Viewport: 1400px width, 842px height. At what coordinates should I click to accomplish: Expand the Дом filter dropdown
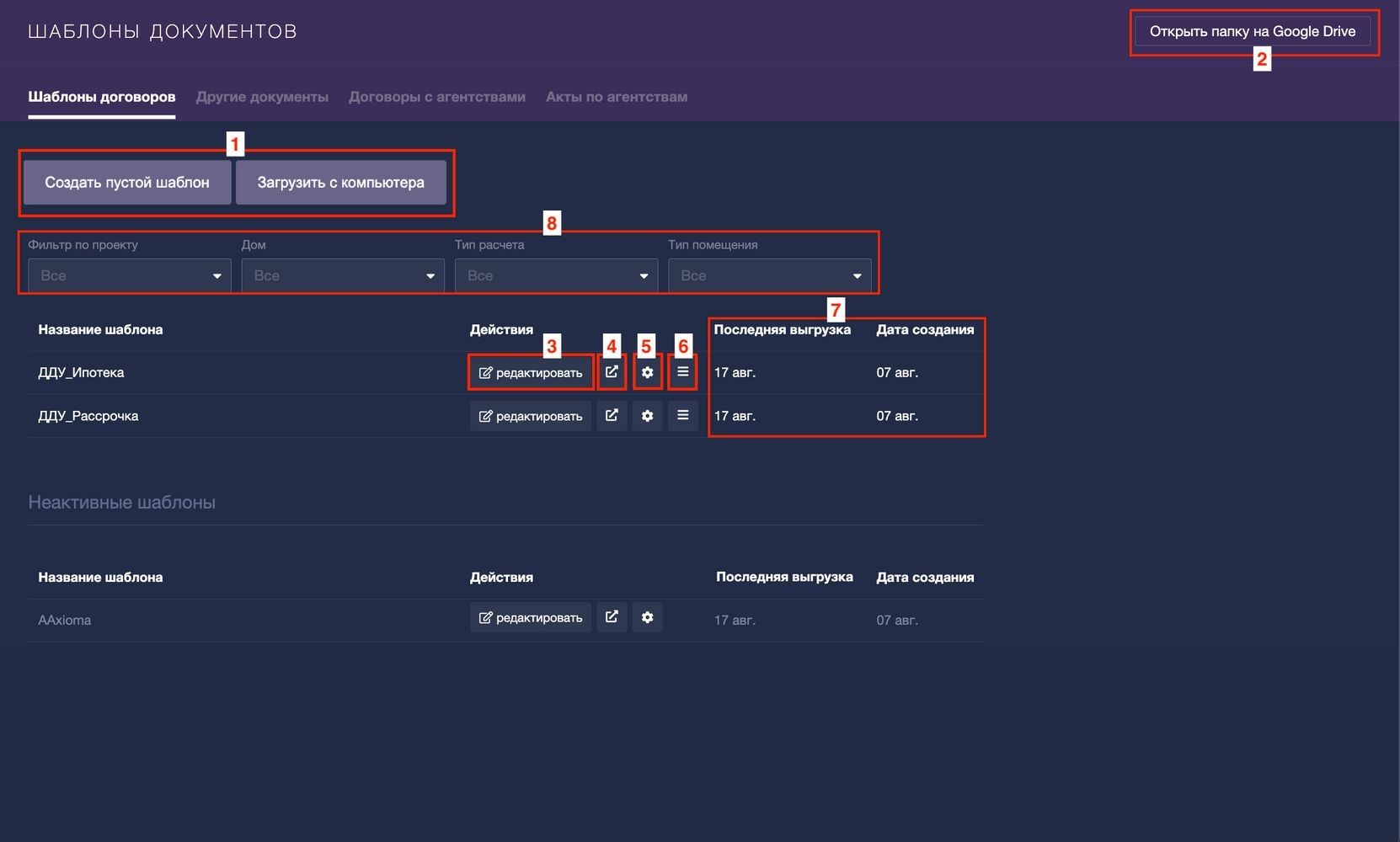click(343, 275)
